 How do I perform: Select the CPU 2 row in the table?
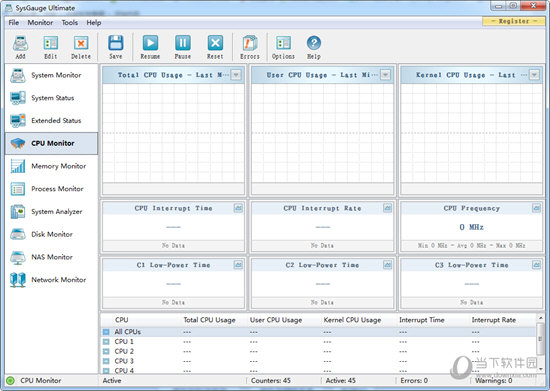318,351
